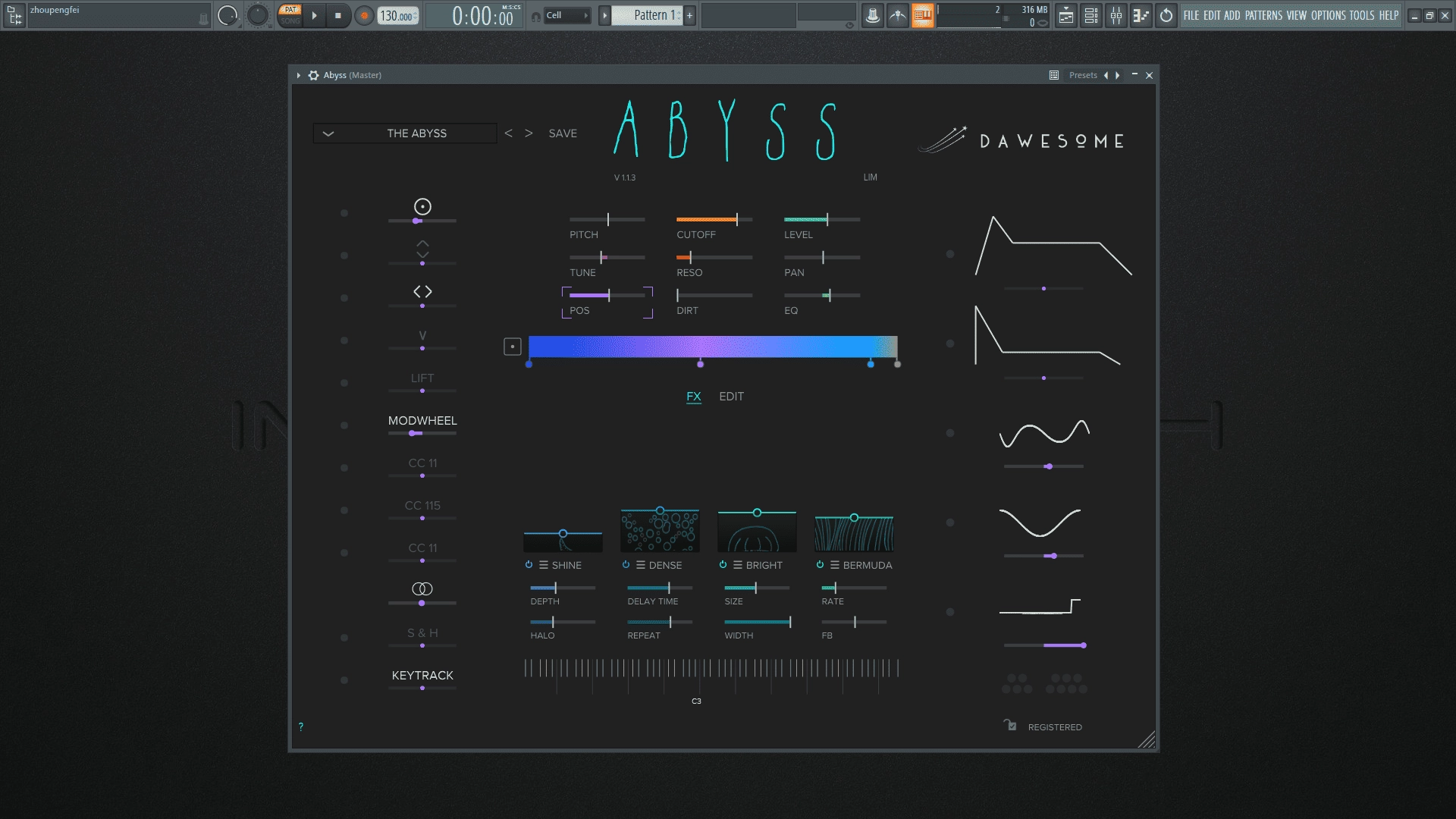
Task: Toggle dot beside first envelope shape
Action: coord(950,254)
